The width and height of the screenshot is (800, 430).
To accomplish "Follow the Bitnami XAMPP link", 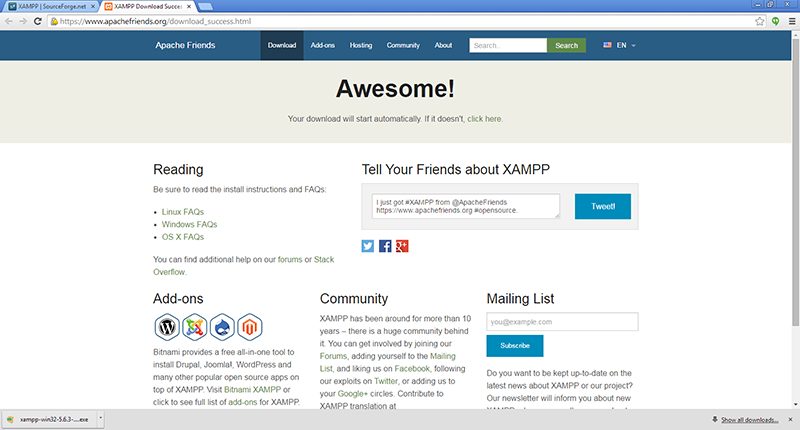I will pos(253,390).
